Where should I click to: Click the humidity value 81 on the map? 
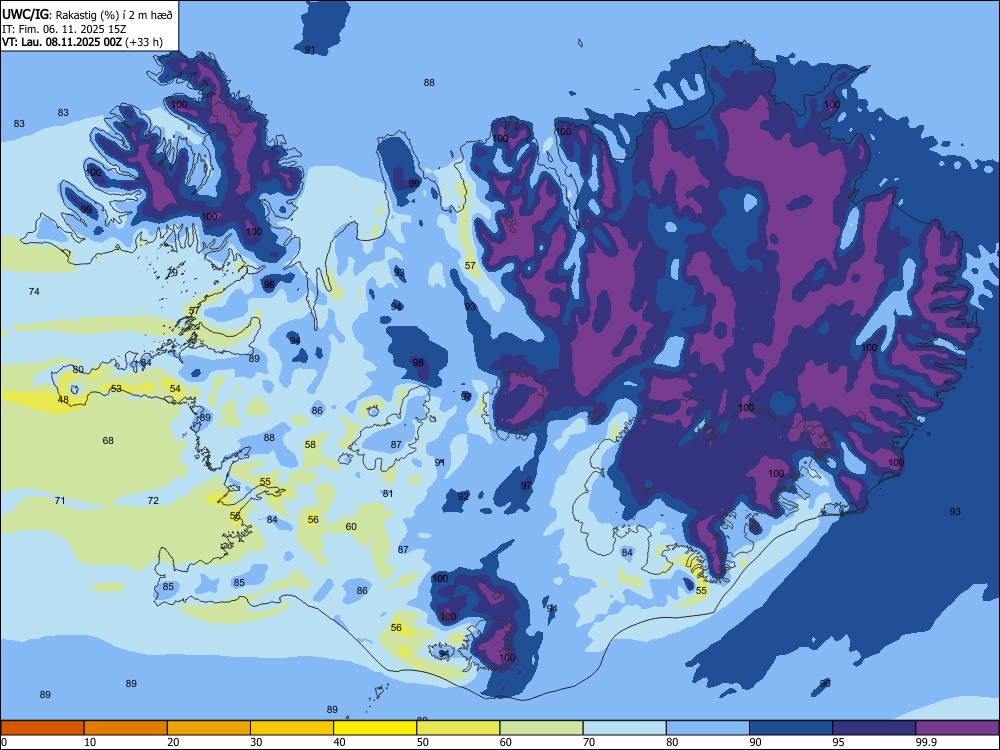[388, 494]
